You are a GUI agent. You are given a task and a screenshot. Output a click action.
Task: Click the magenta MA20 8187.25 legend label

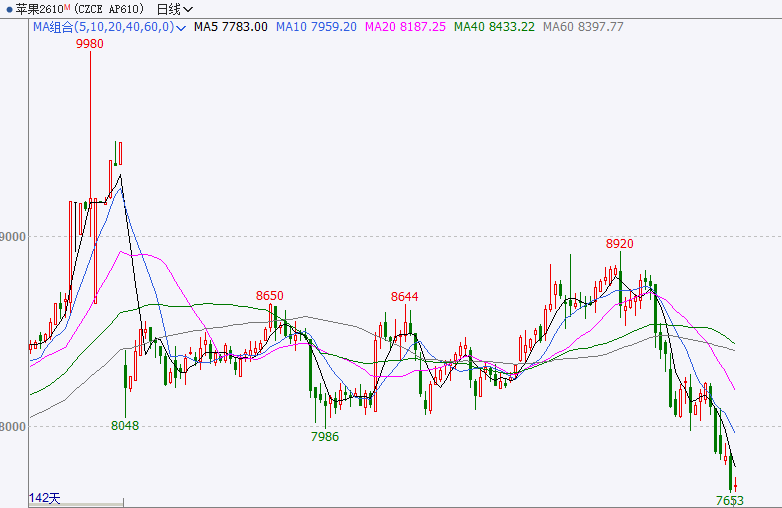click(405, 27)
